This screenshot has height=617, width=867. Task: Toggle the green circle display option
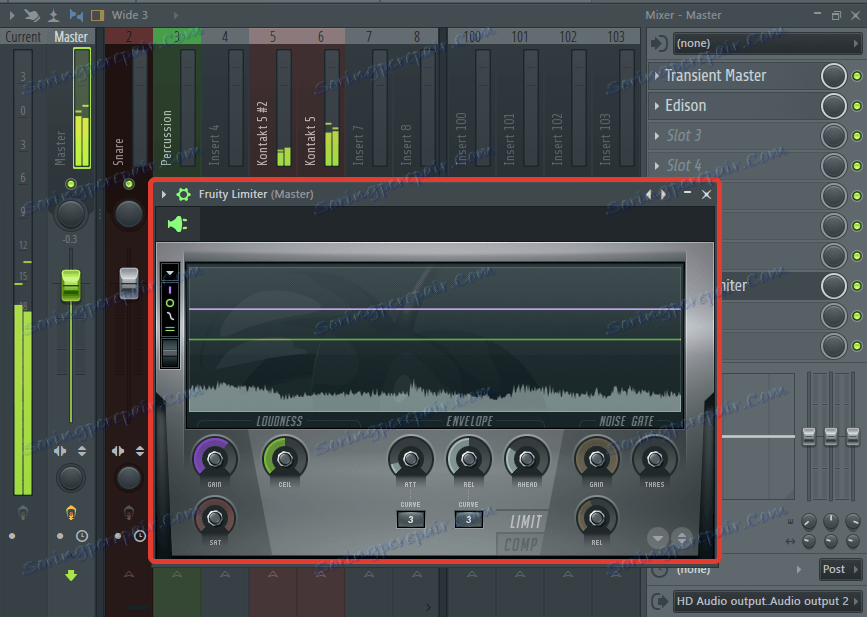point(170,303)
